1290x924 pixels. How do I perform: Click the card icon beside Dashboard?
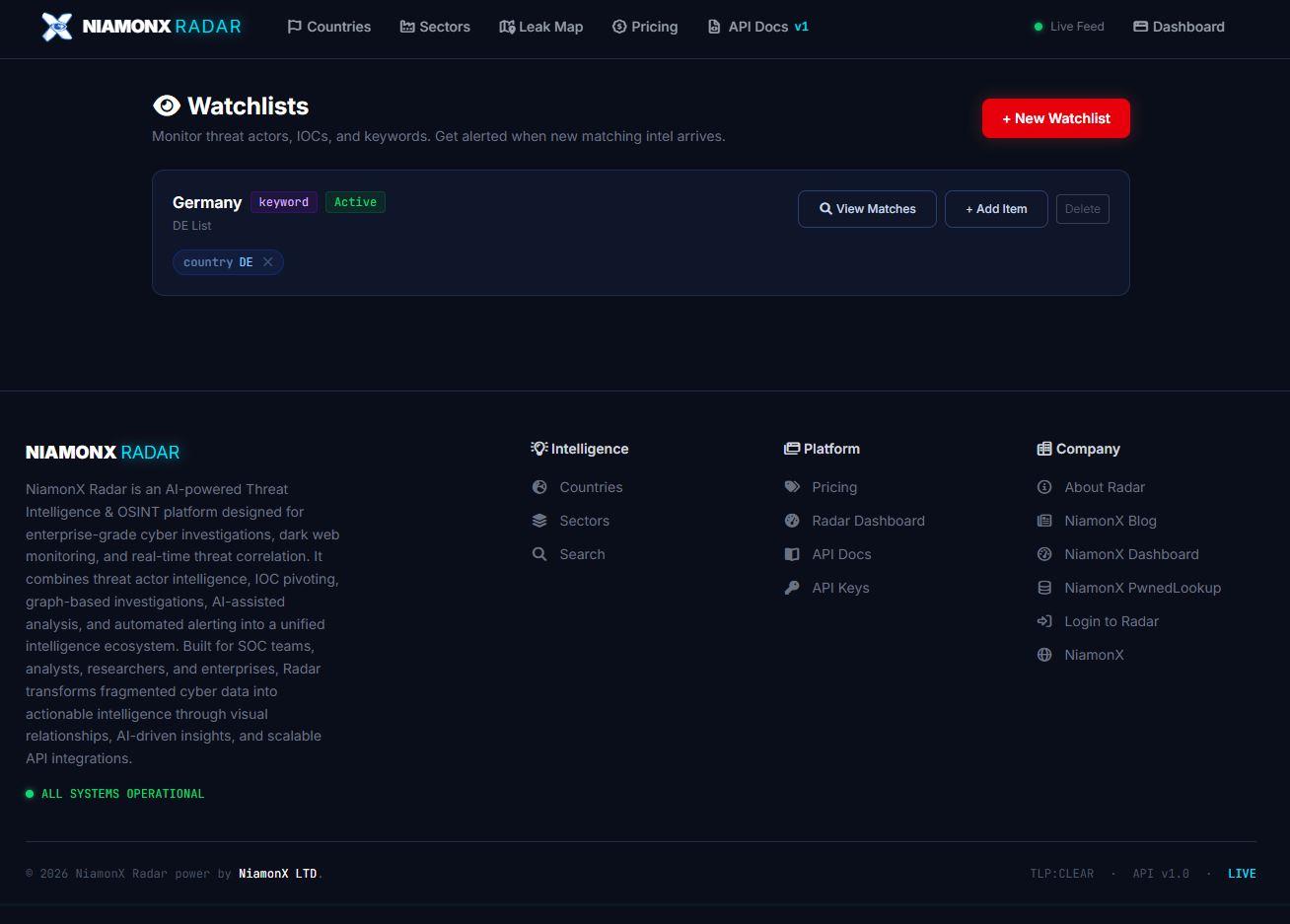tap(1140, 27)
